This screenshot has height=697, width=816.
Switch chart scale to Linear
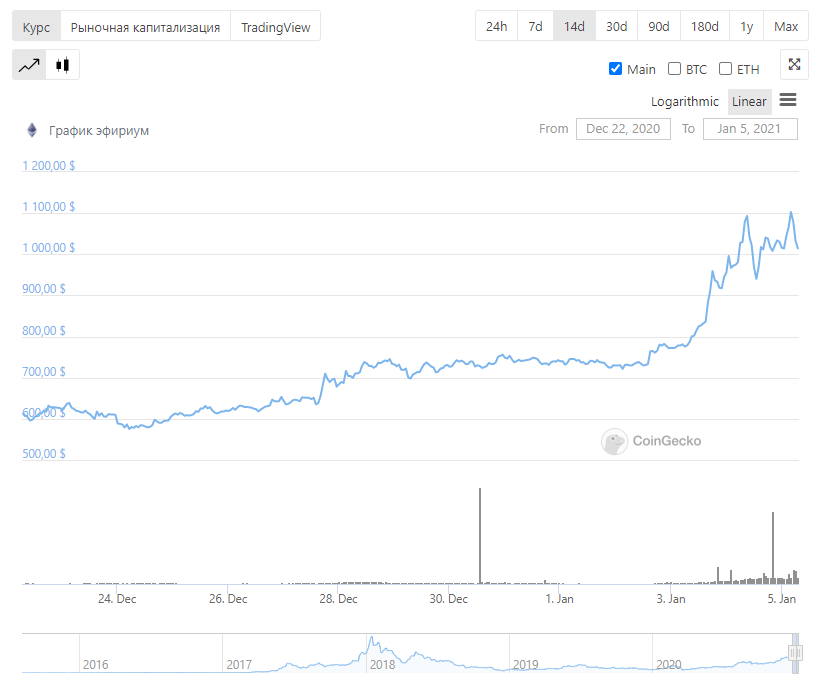coord(749,102)
